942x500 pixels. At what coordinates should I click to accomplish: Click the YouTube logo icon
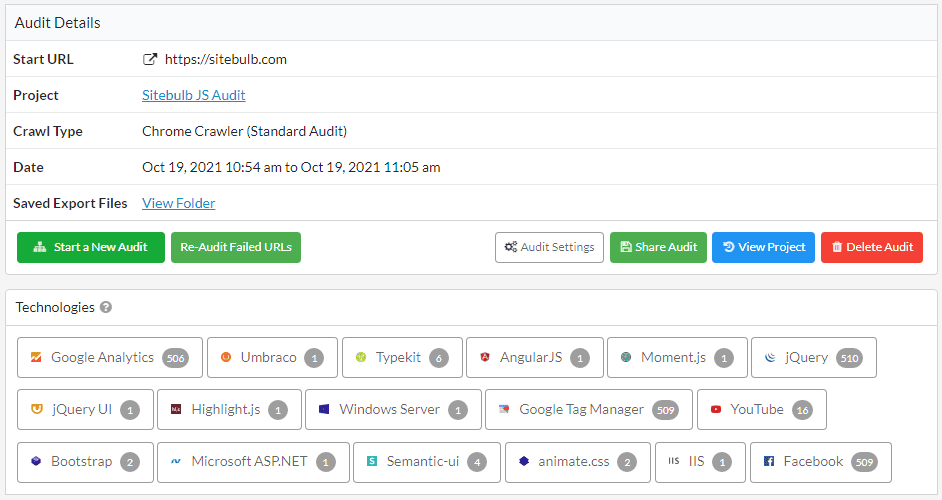tap(716, 409)
